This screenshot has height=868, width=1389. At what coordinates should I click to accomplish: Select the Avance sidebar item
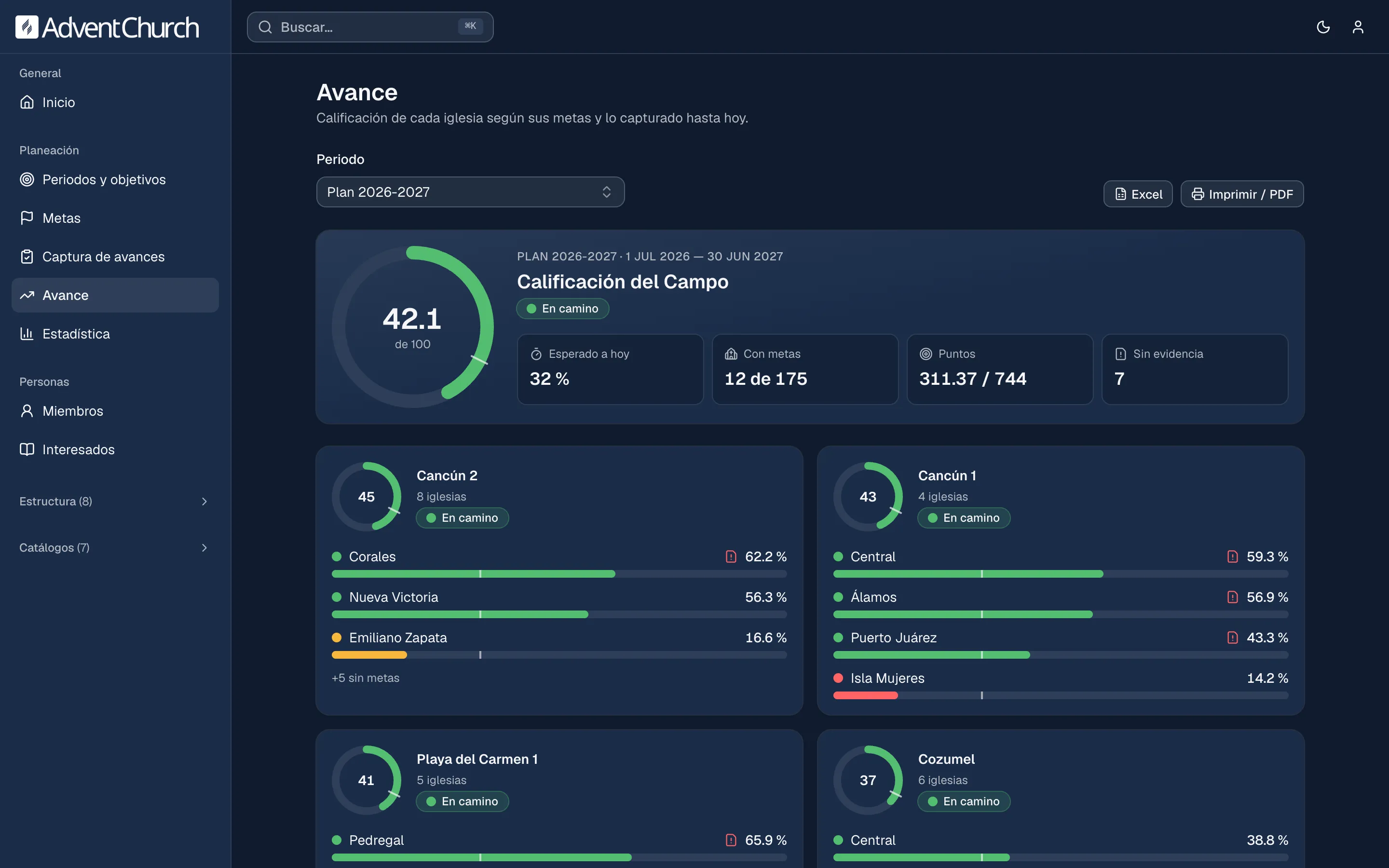(x=115, y=295)
